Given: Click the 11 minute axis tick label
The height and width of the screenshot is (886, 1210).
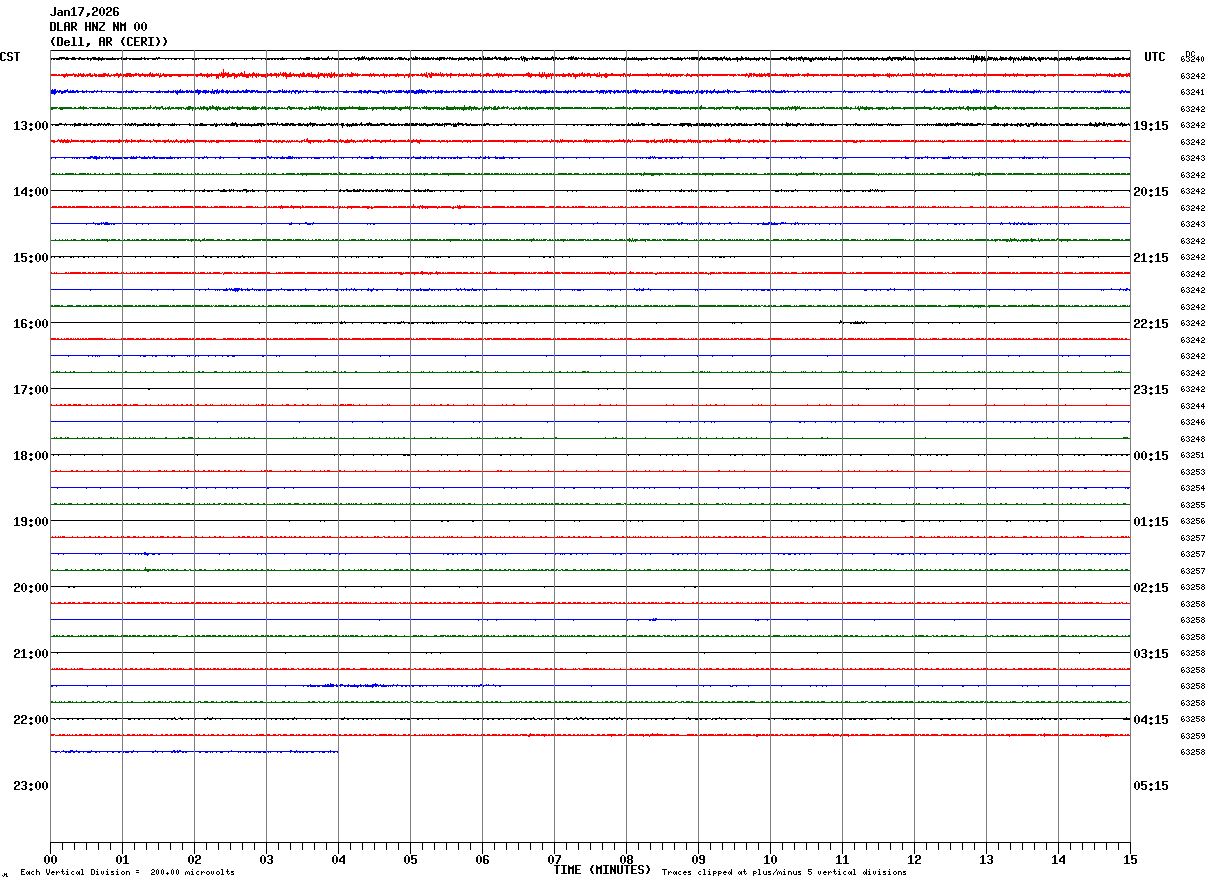Looking at the screenshot, I should point(842,860).
